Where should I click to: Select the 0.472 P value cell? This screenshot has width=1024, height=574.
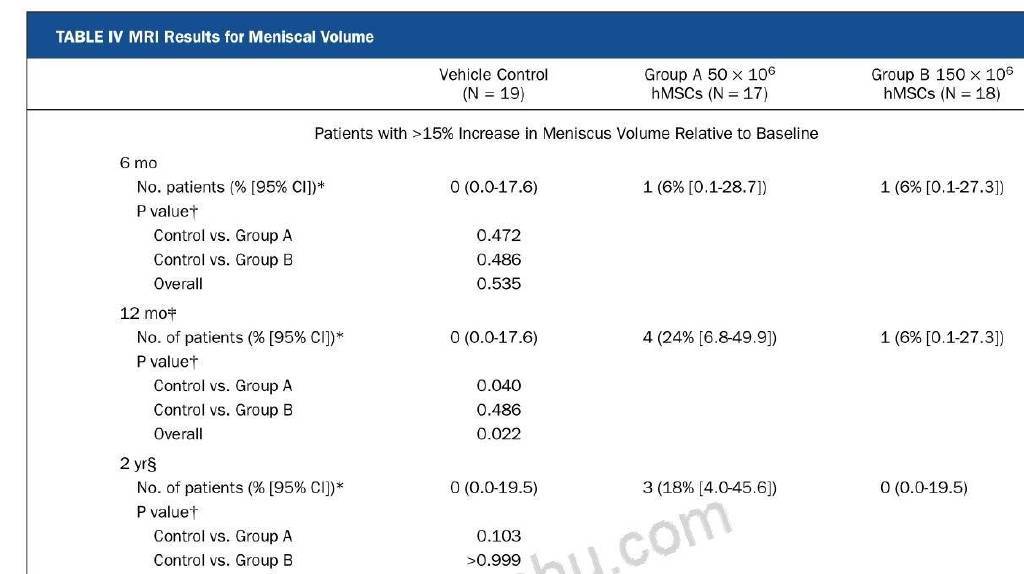click(498, 235)
